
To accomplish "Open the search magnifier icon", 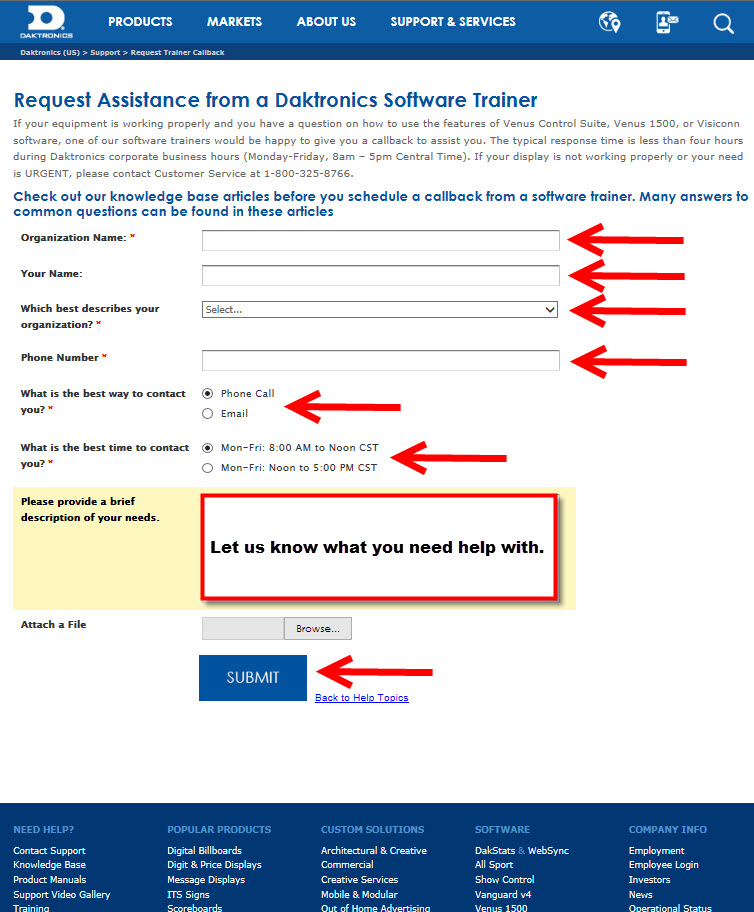I will tap(724, 23).
